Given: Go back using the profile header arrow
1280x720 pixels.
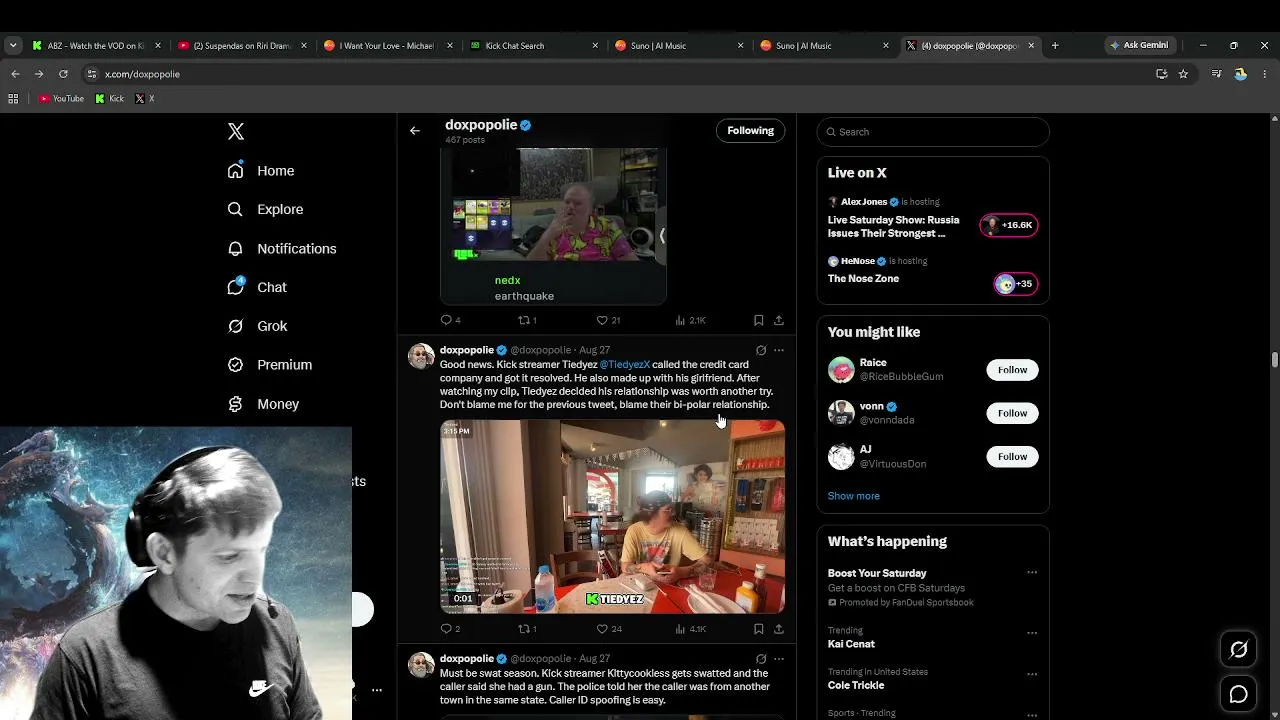Looking at the screenshot, I should point(415,131).
